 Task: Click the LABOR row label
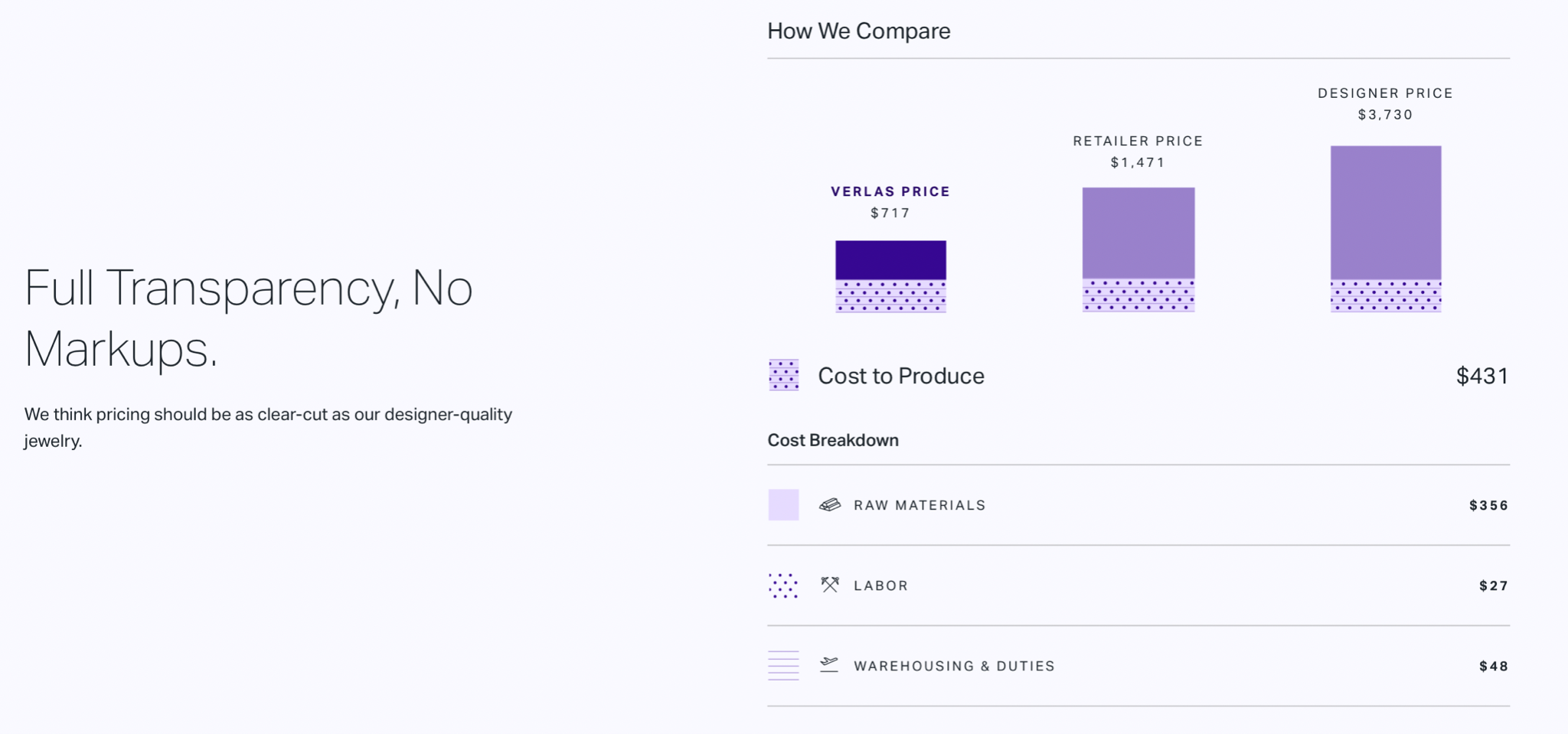coord(881,586)
